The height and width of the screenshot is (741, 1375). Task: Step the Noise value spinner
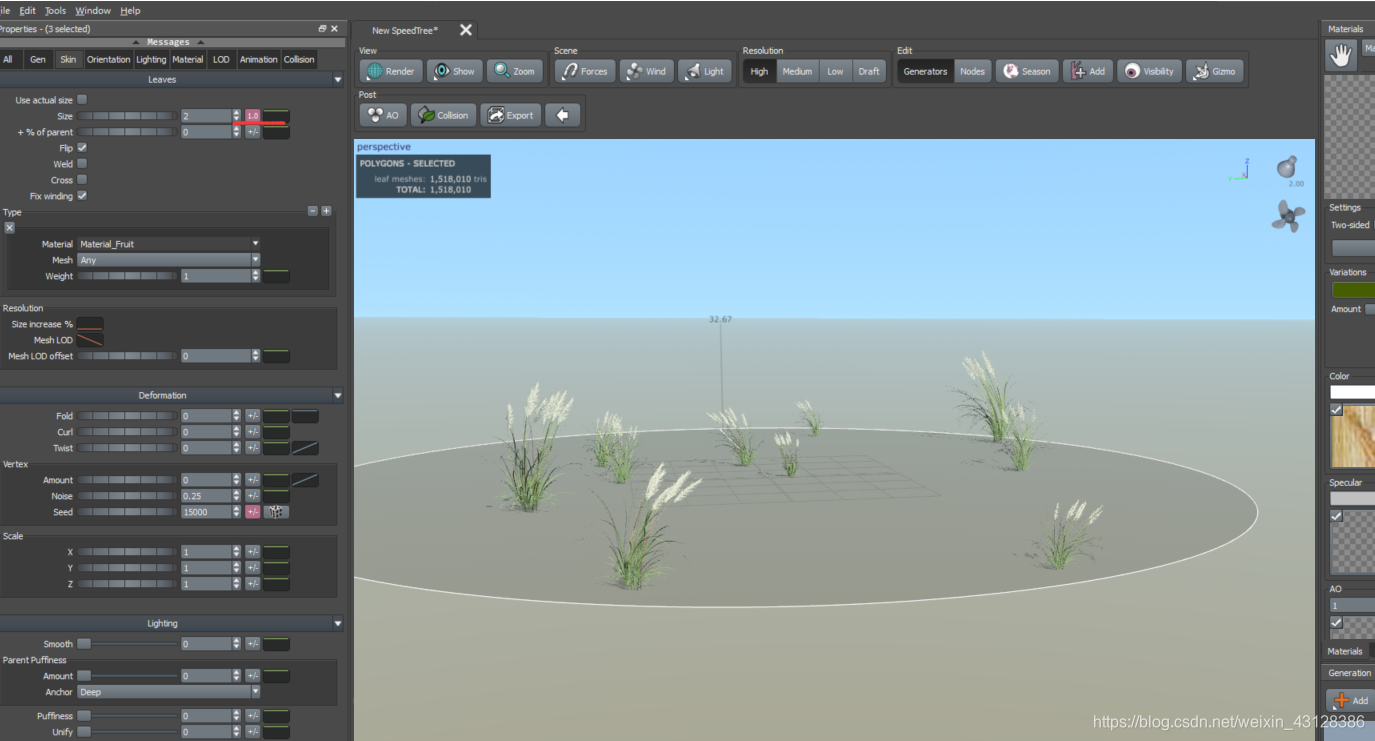click(237, 496)
